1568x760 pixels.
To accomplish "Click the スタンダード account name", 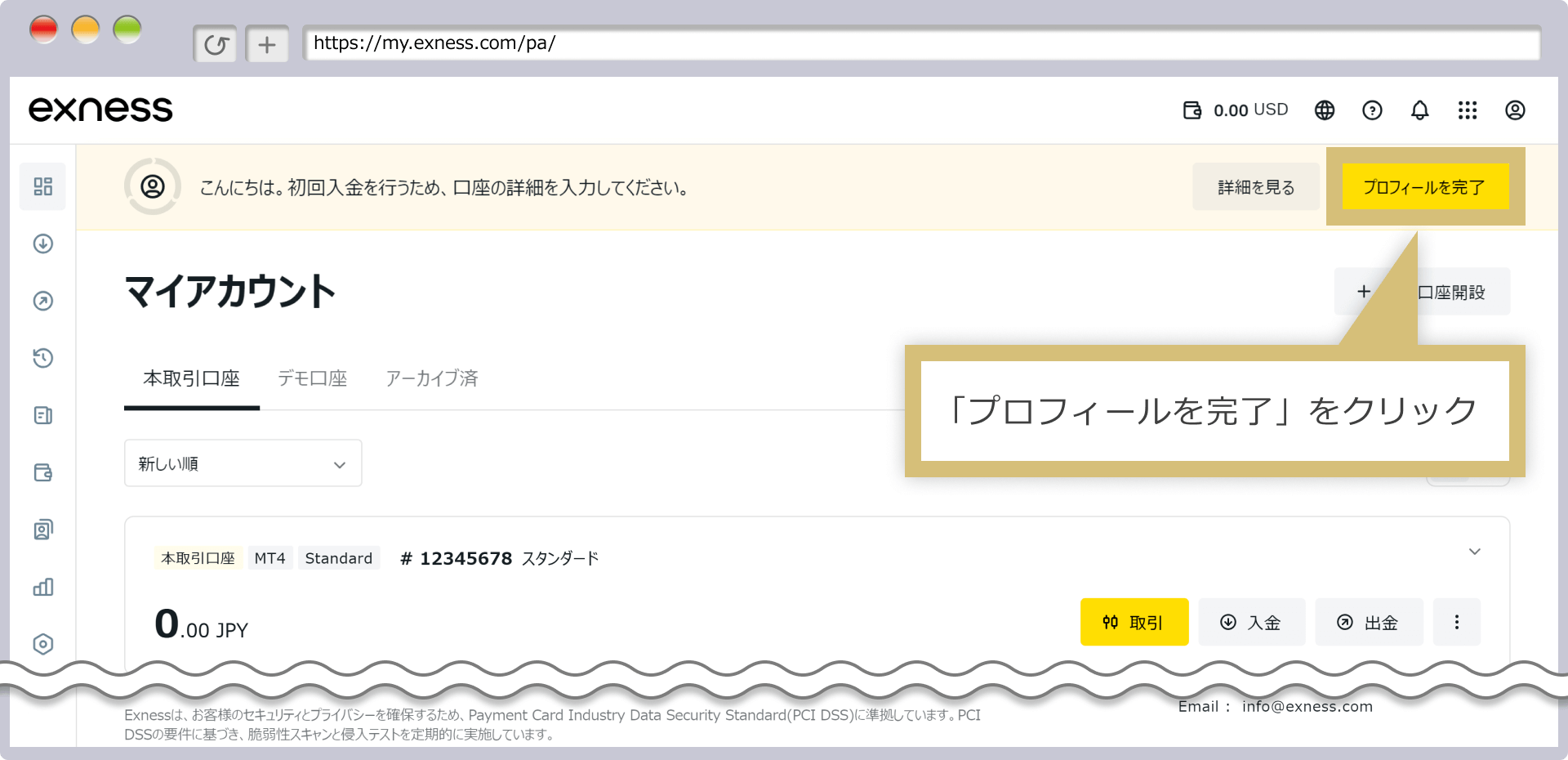I will (560, 558).
